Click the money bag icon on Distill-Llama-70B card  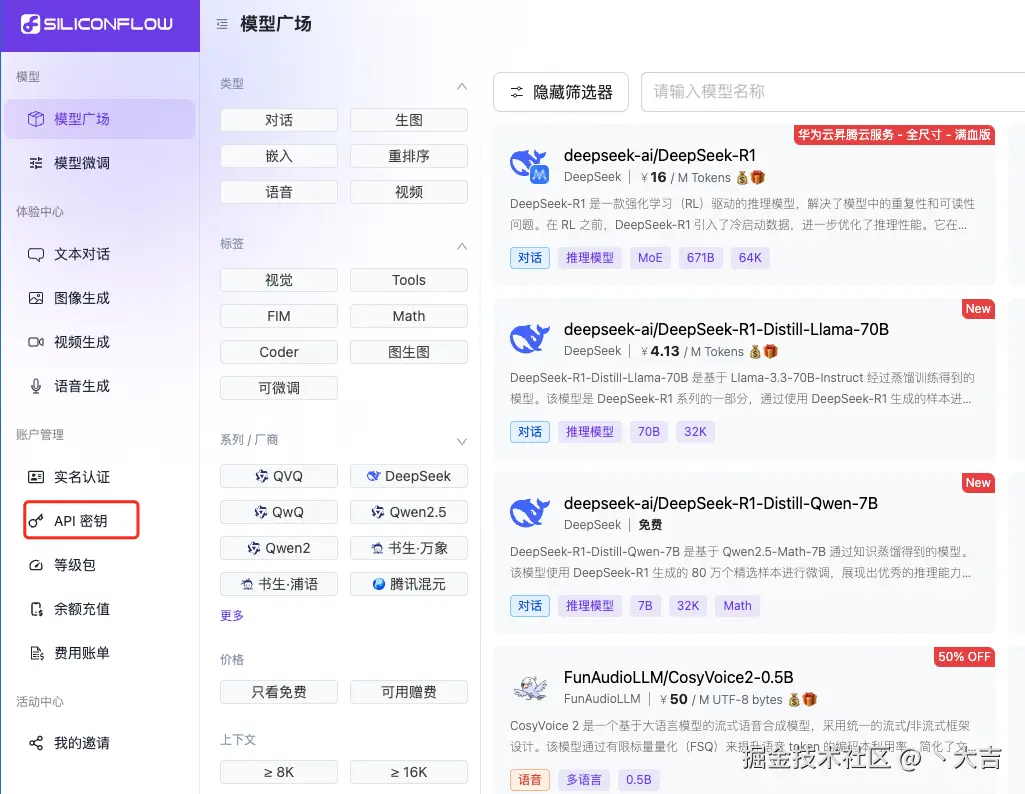pos(755,352)
